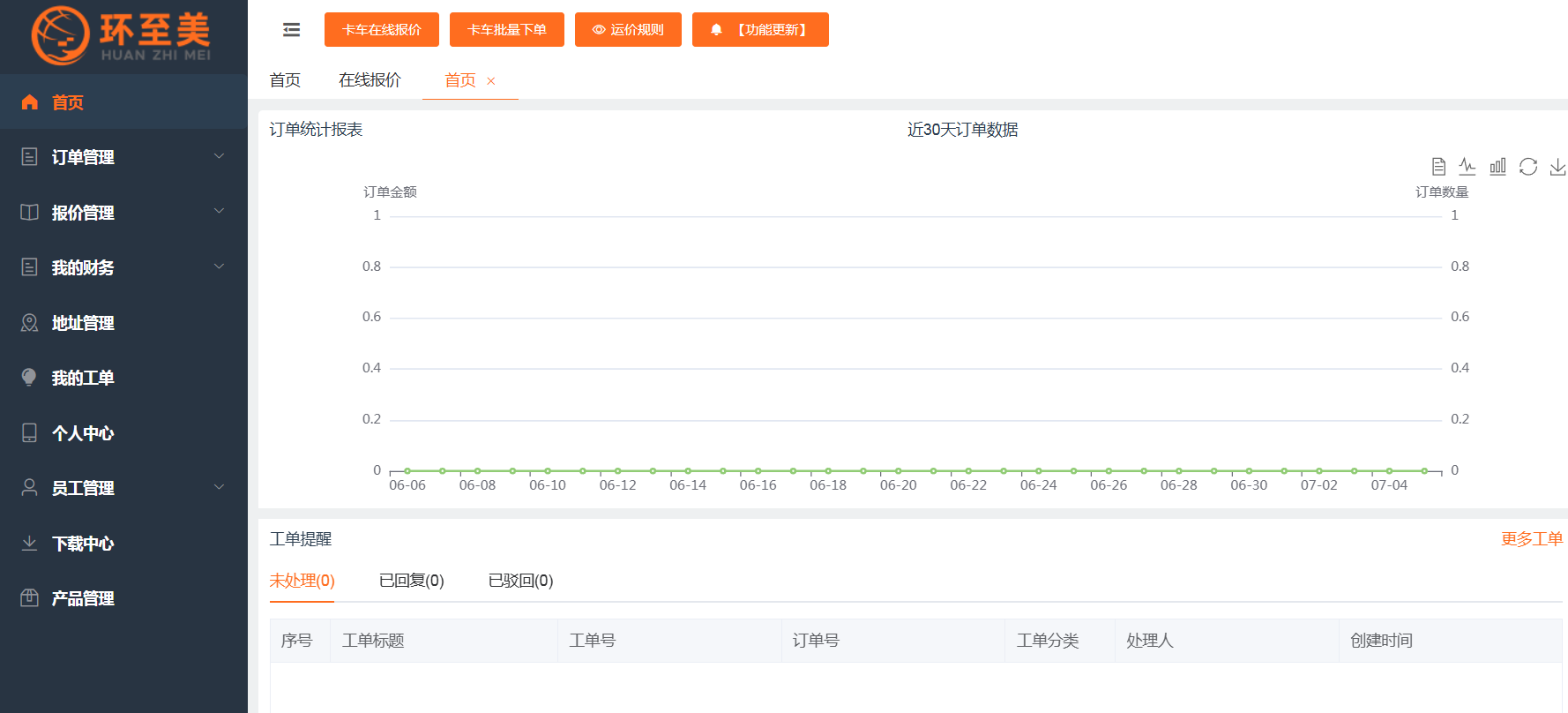1568x713 pixels.
Task: Expand the 报价管理 submenu
Action: (123, 213)
